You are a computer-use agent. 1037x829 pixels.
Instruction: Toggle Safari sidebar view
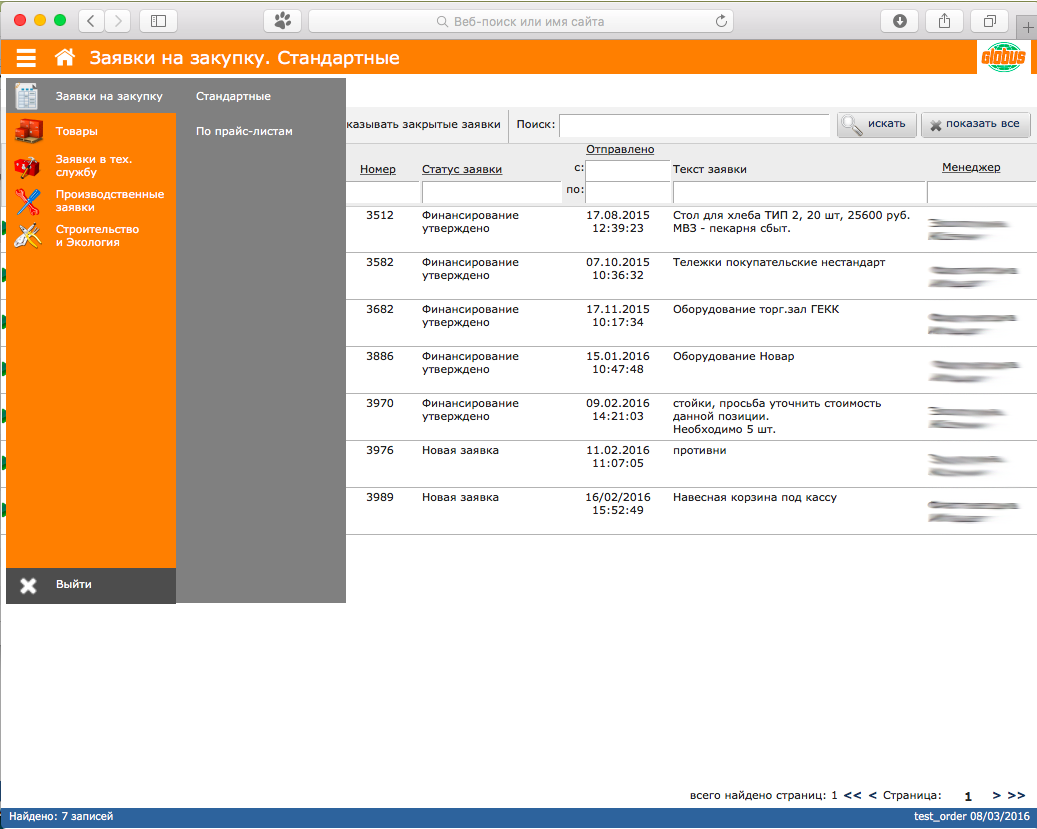tap(158, 21)
